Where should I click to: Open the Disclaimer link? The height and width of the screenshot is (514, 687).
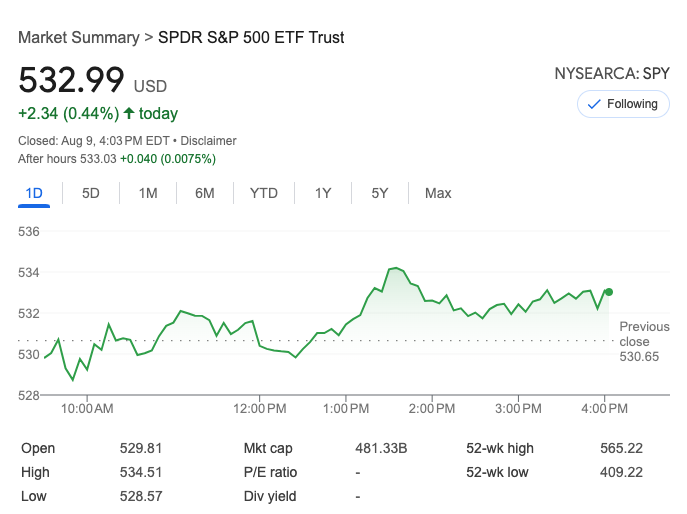[x=208, y=141]
